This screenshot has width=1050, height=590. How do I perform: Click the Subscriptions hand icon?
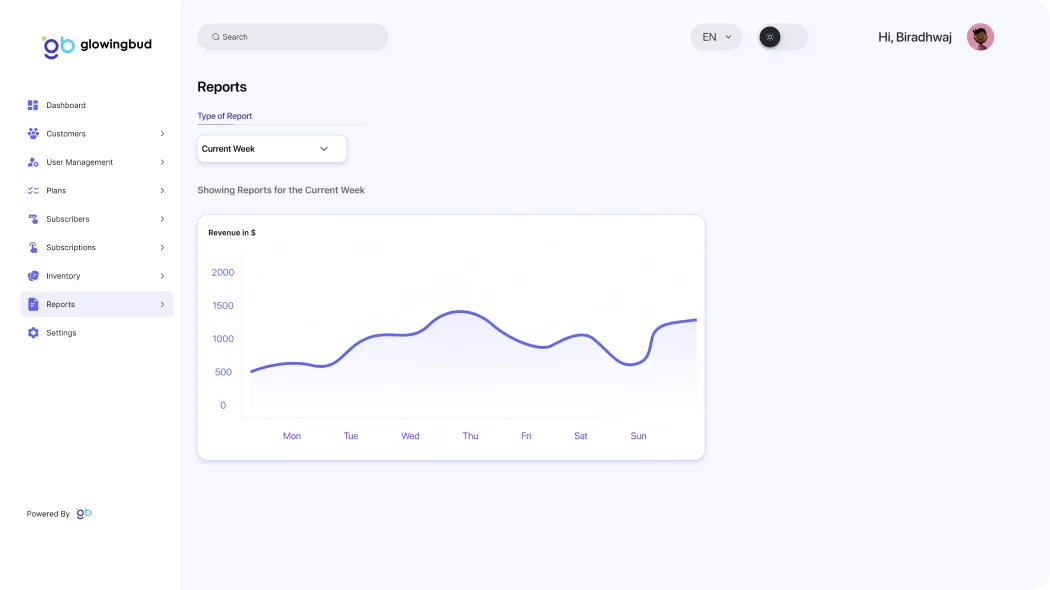coord(33,248)
